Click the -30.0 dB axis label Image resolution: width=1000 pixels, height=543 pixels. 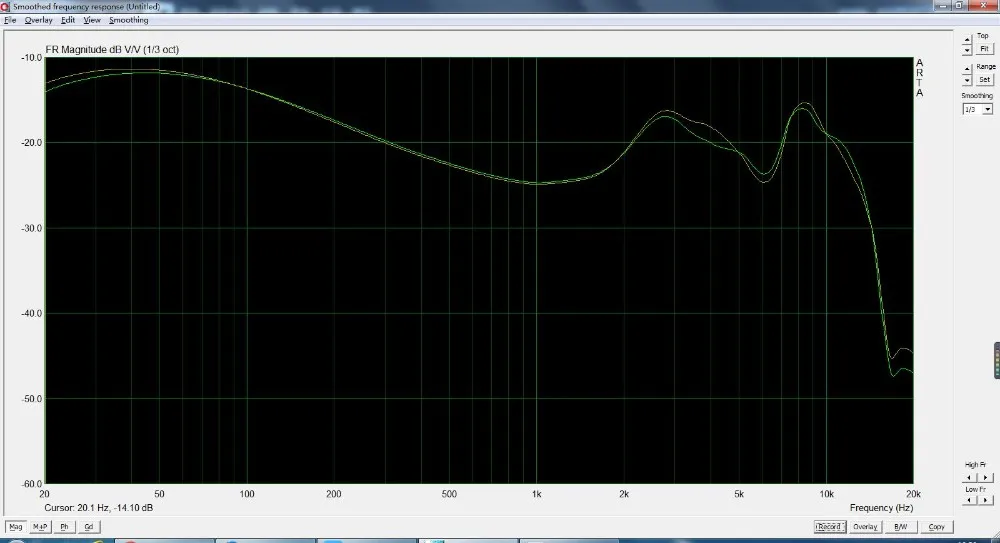coord(31,228)
